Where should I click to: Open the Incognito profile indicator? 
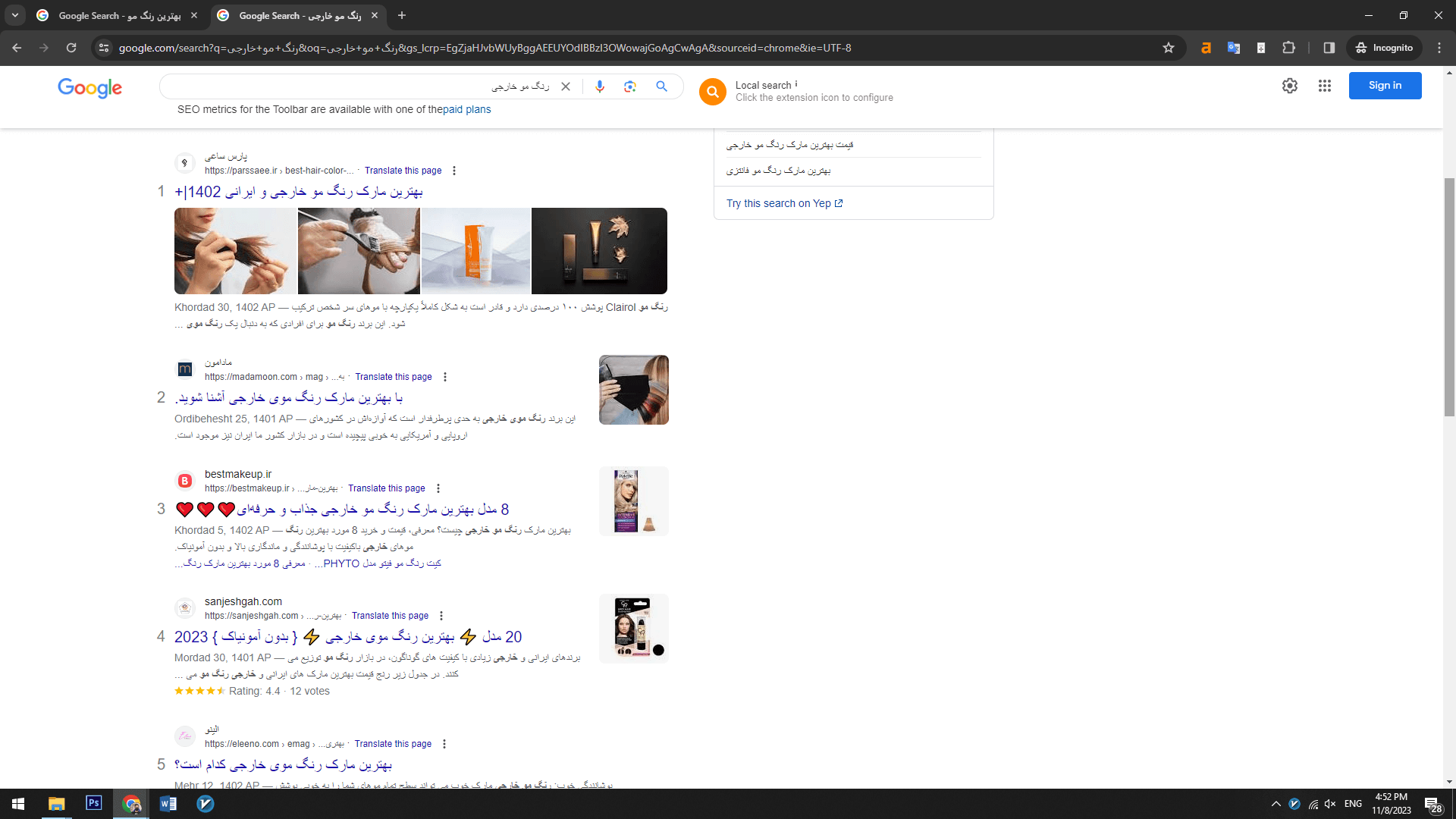tap(1385, 48)
